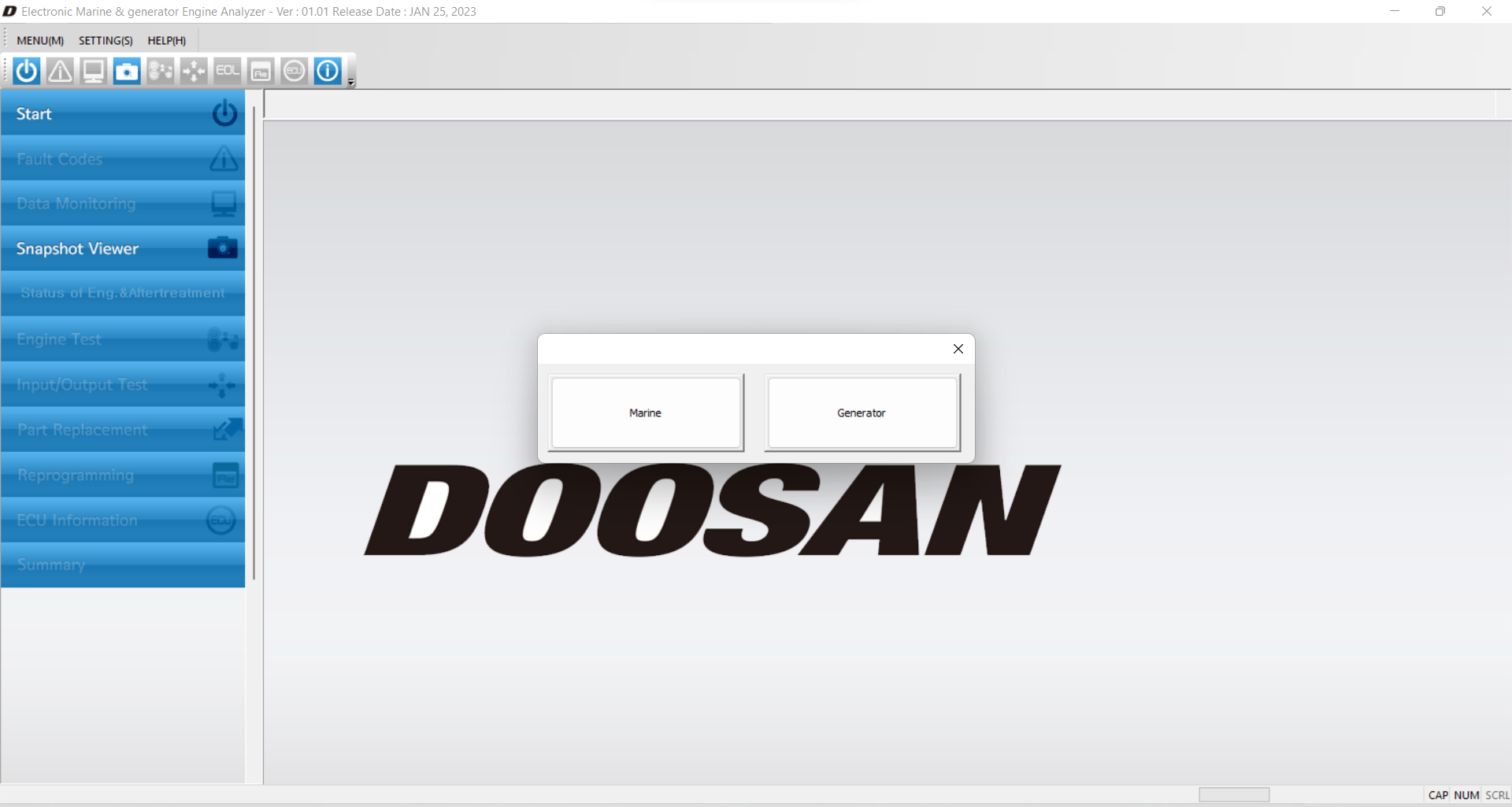
Task: Click Fault Codes in the sidebar
Action: pos(123,159)
